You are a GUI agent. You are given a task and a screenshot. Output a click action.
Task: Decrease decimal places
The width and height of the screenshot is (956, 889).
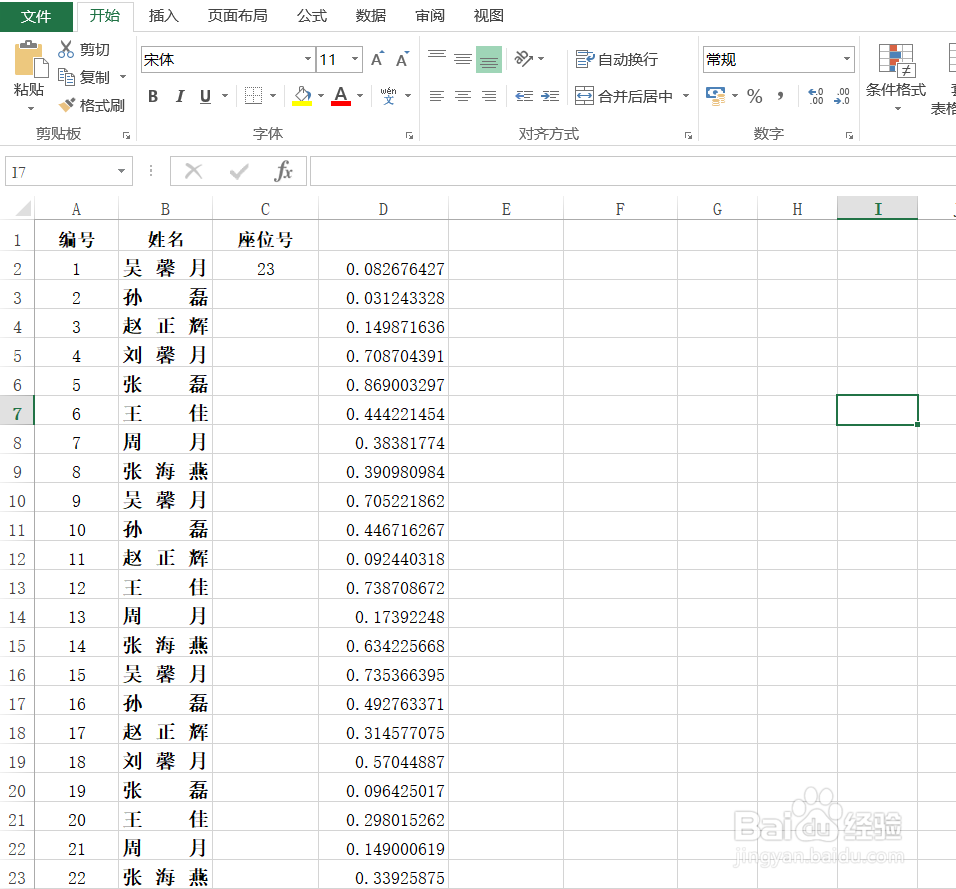point(842,96)
